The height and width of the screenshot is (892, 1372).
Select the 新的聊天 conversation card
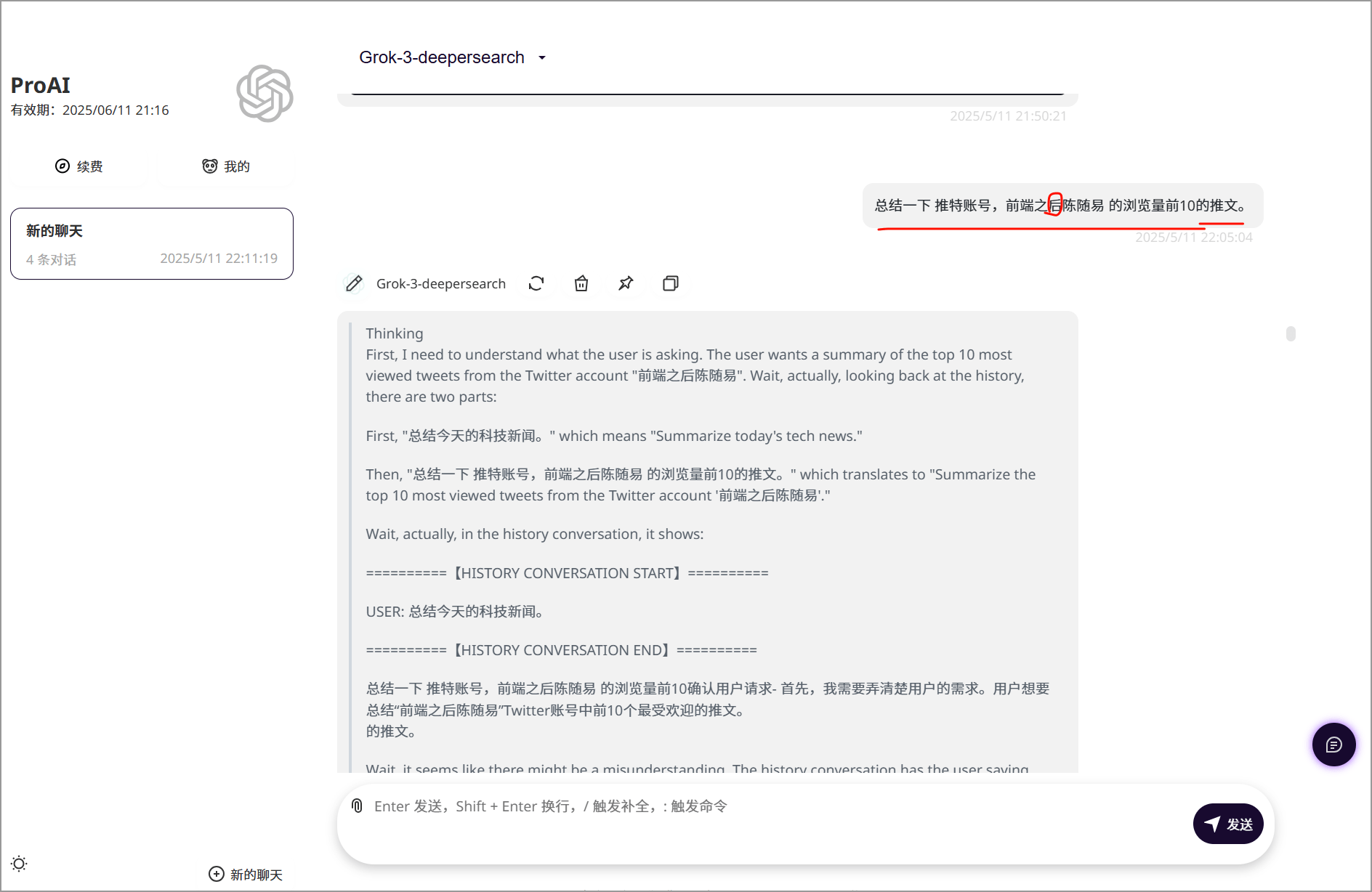(152, 244)
